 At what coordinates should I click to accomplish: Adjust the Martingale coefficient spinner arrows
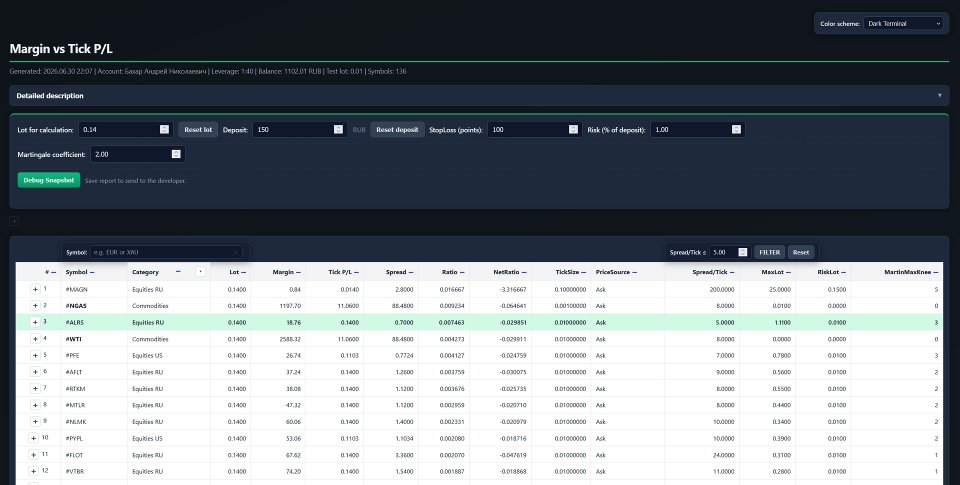pyautogui.click(x=176, y=154)
